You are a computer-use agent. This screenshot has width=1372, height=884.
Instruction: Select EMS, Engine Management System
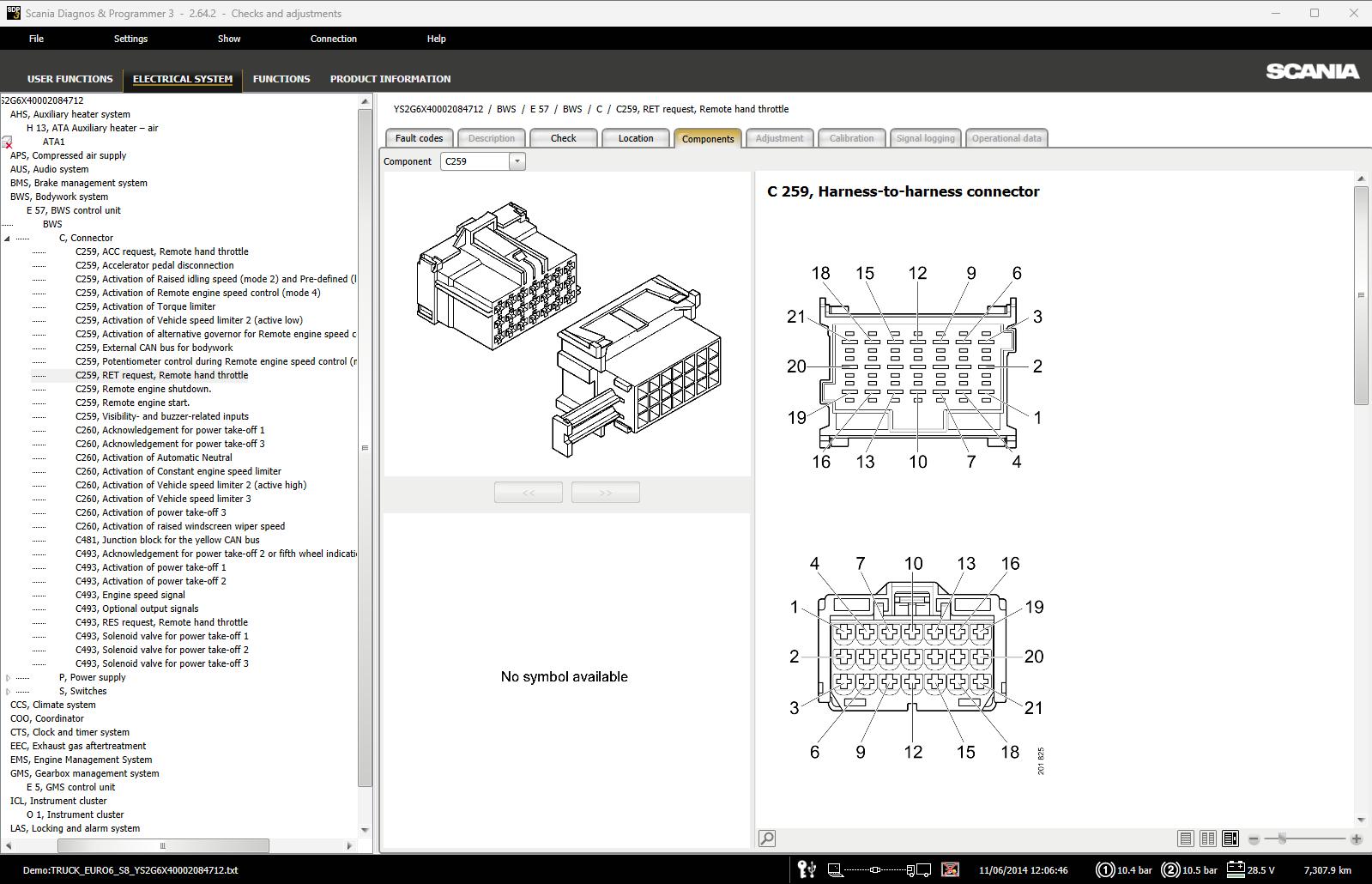point(82,760)
